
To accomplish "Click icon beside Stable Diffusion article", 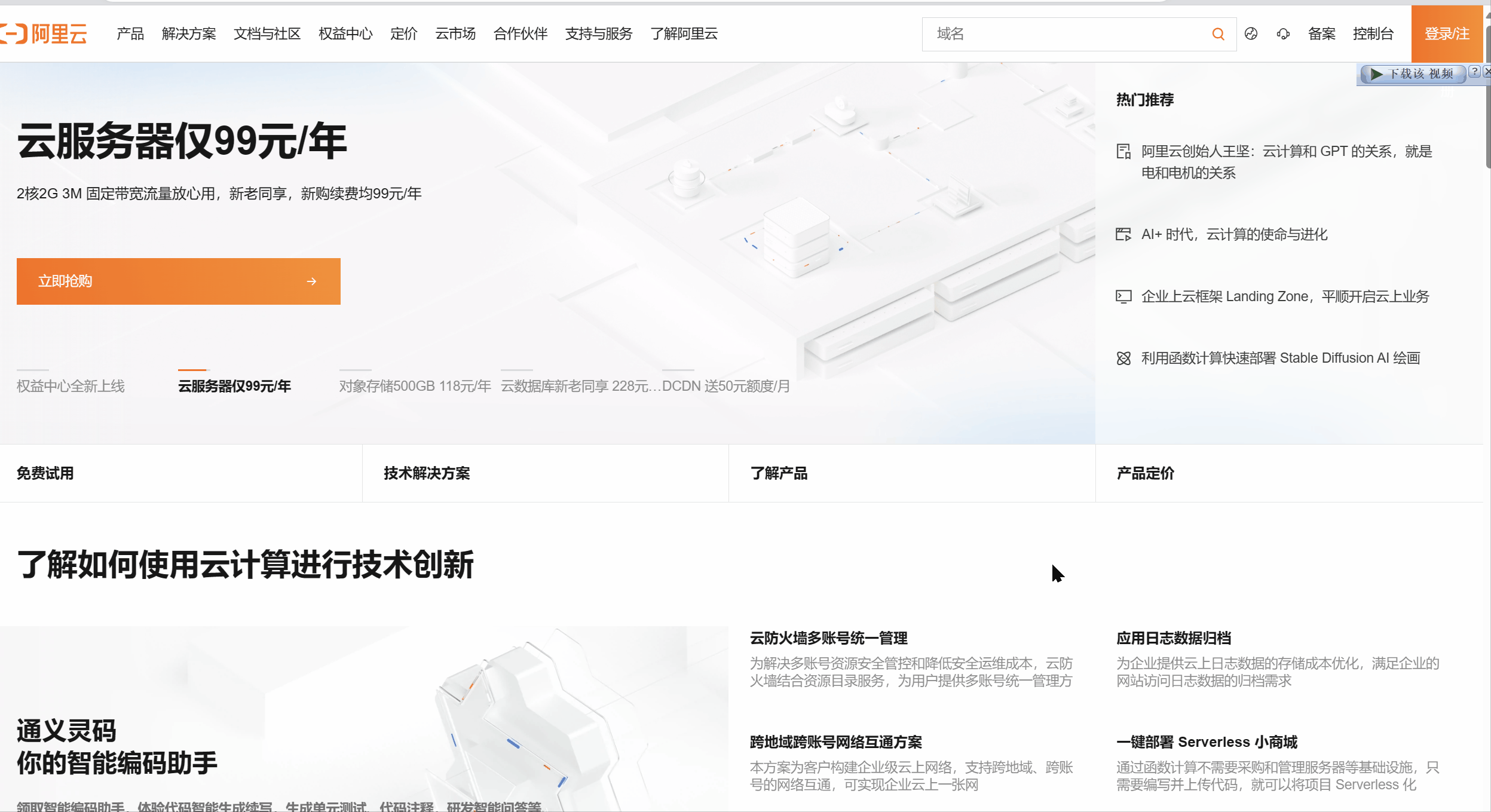I will click(x=1123, y=358).
